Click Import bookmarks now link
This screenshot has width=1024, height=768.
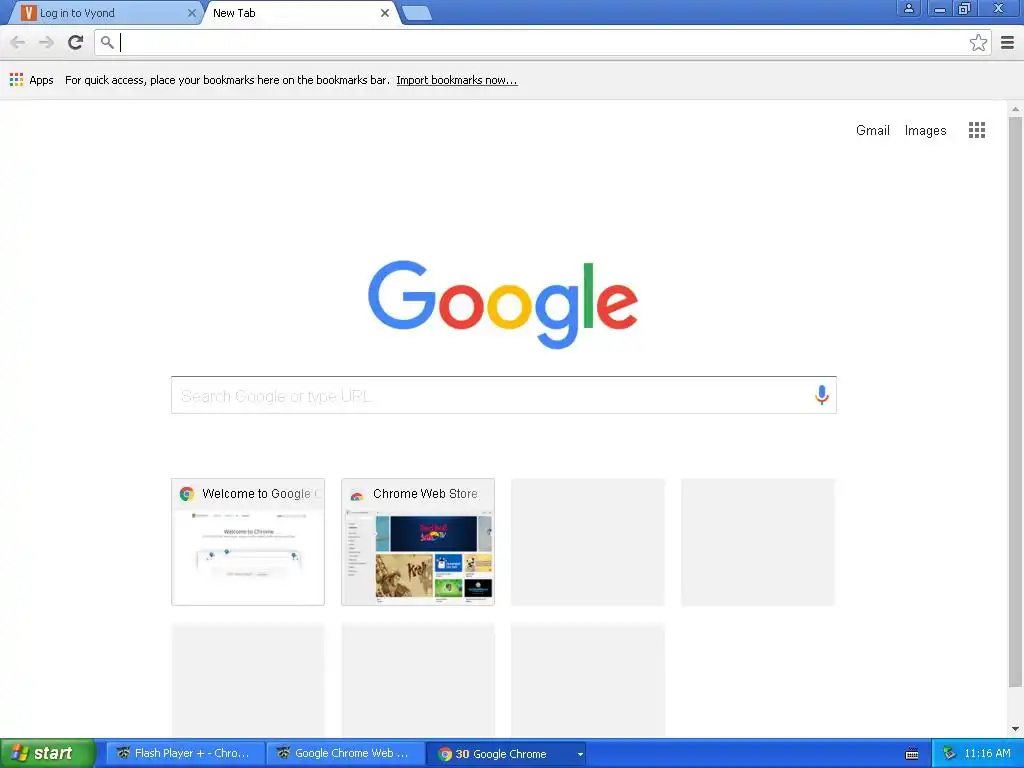(456, 80)
